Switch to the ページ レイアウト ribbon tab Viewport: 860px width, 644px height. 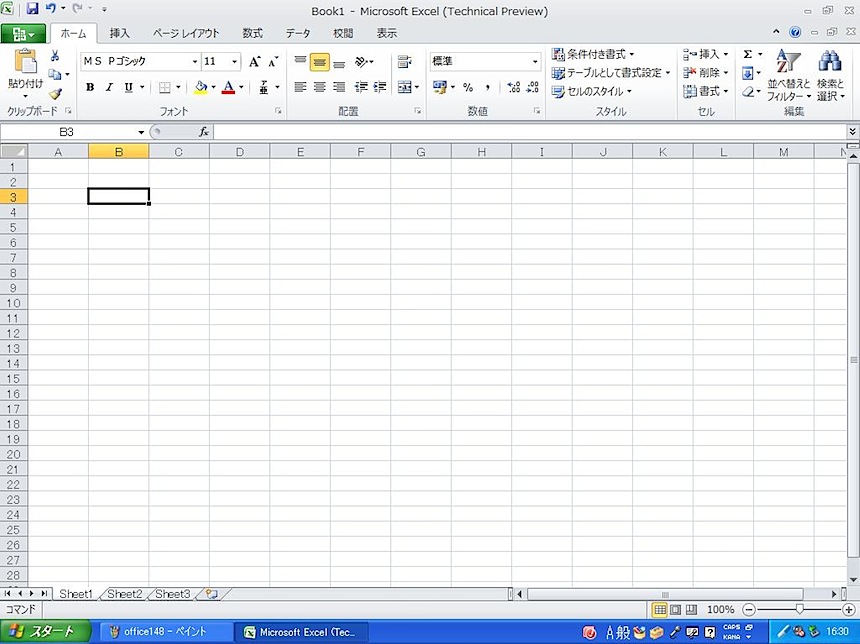(x=186, y=33)
